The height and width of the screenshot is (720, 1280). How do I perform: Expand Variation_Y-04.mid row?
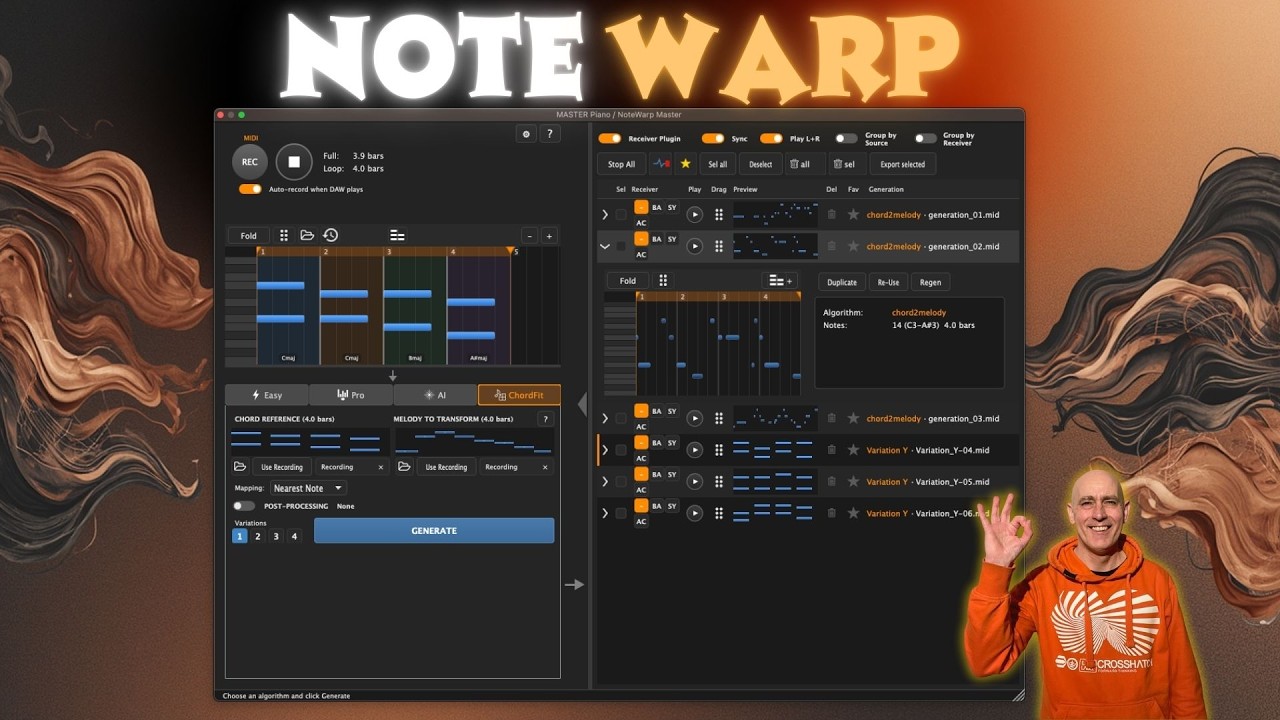pos(605,450)
